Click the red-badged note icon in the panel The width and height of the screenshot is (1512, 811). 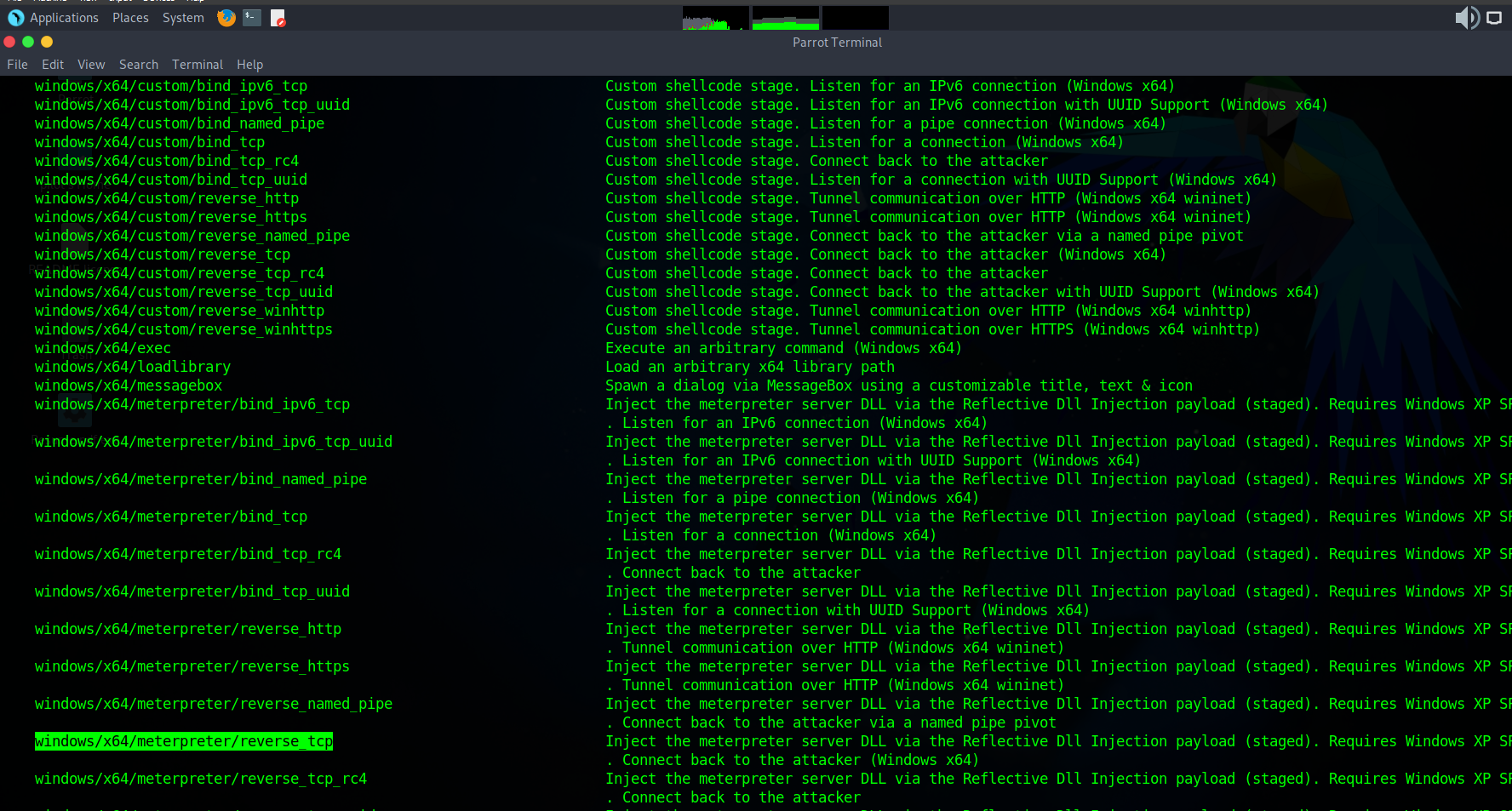277,17
